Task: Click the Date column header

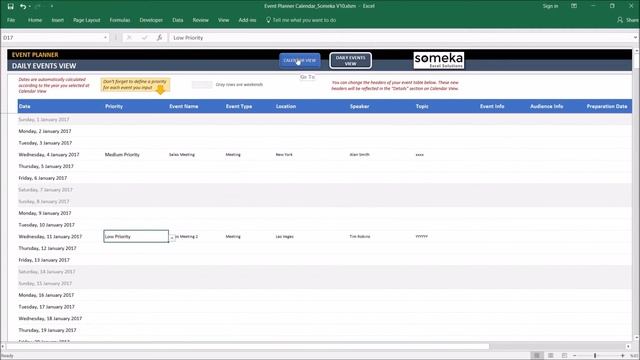Action: point(24,106)
